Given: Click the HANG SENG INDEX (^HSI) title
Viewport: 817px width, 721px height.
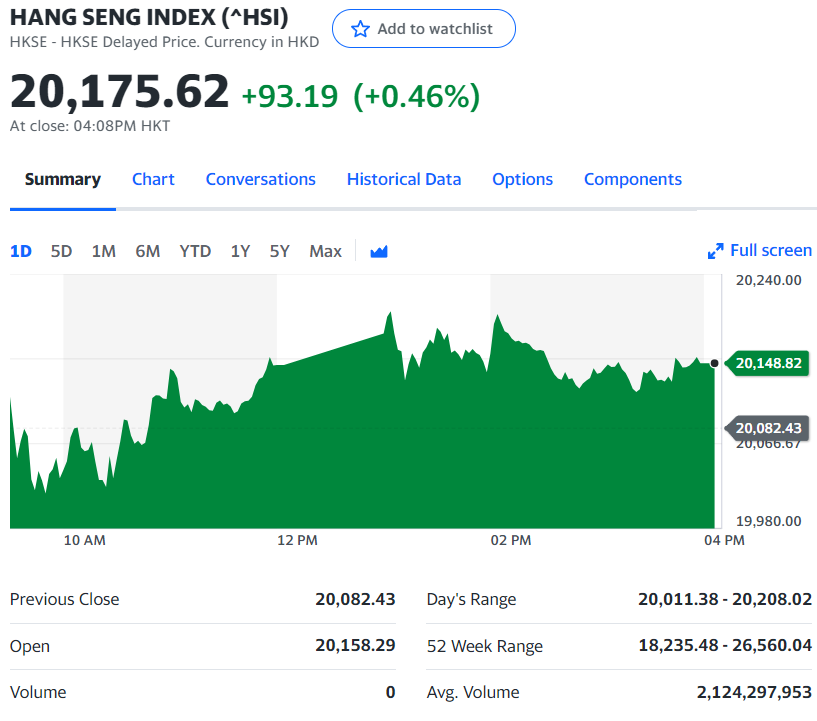Looking at the screenshot, I should point(149,17).
